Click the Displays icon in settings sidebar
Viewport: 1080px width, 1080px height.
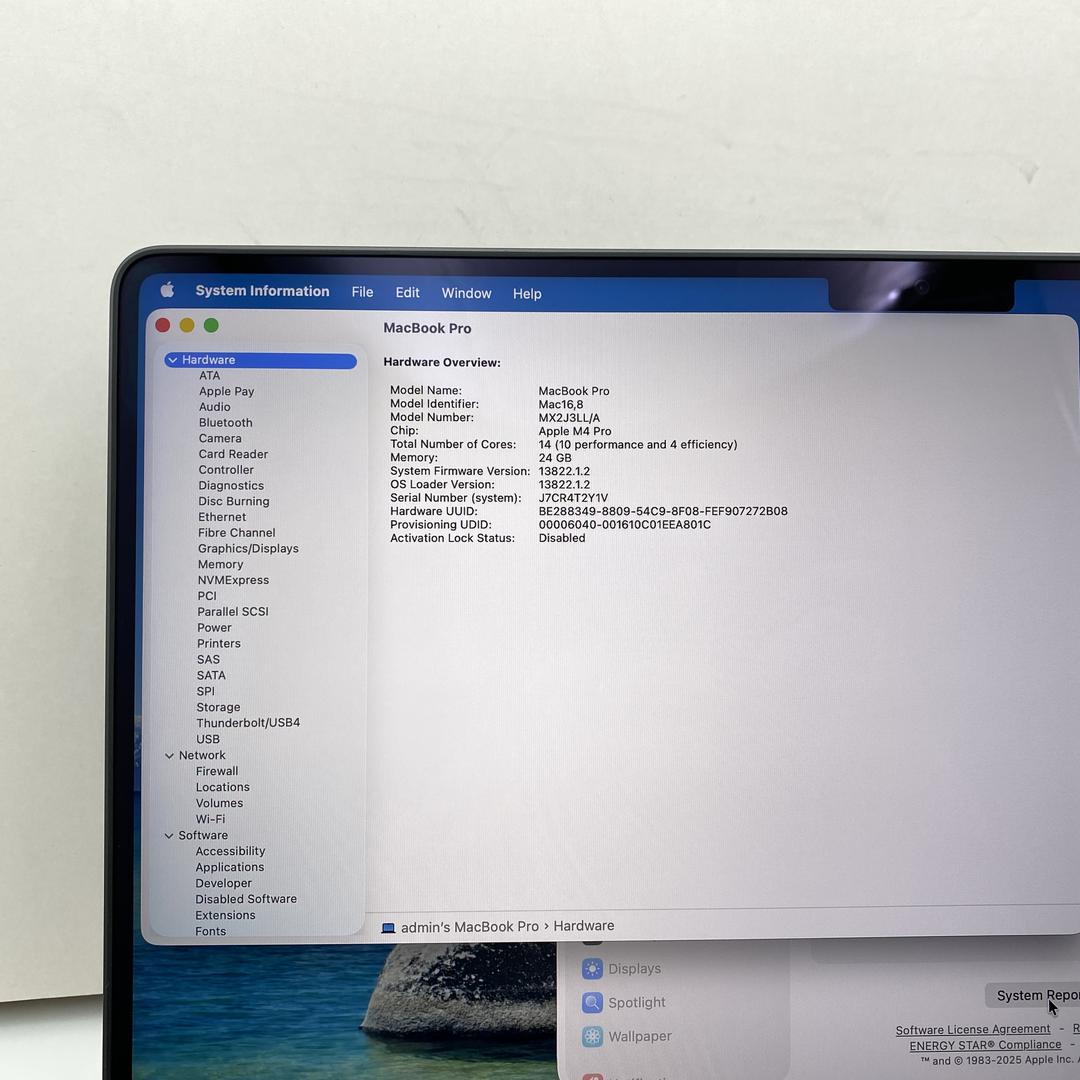(x=593, y=968)
